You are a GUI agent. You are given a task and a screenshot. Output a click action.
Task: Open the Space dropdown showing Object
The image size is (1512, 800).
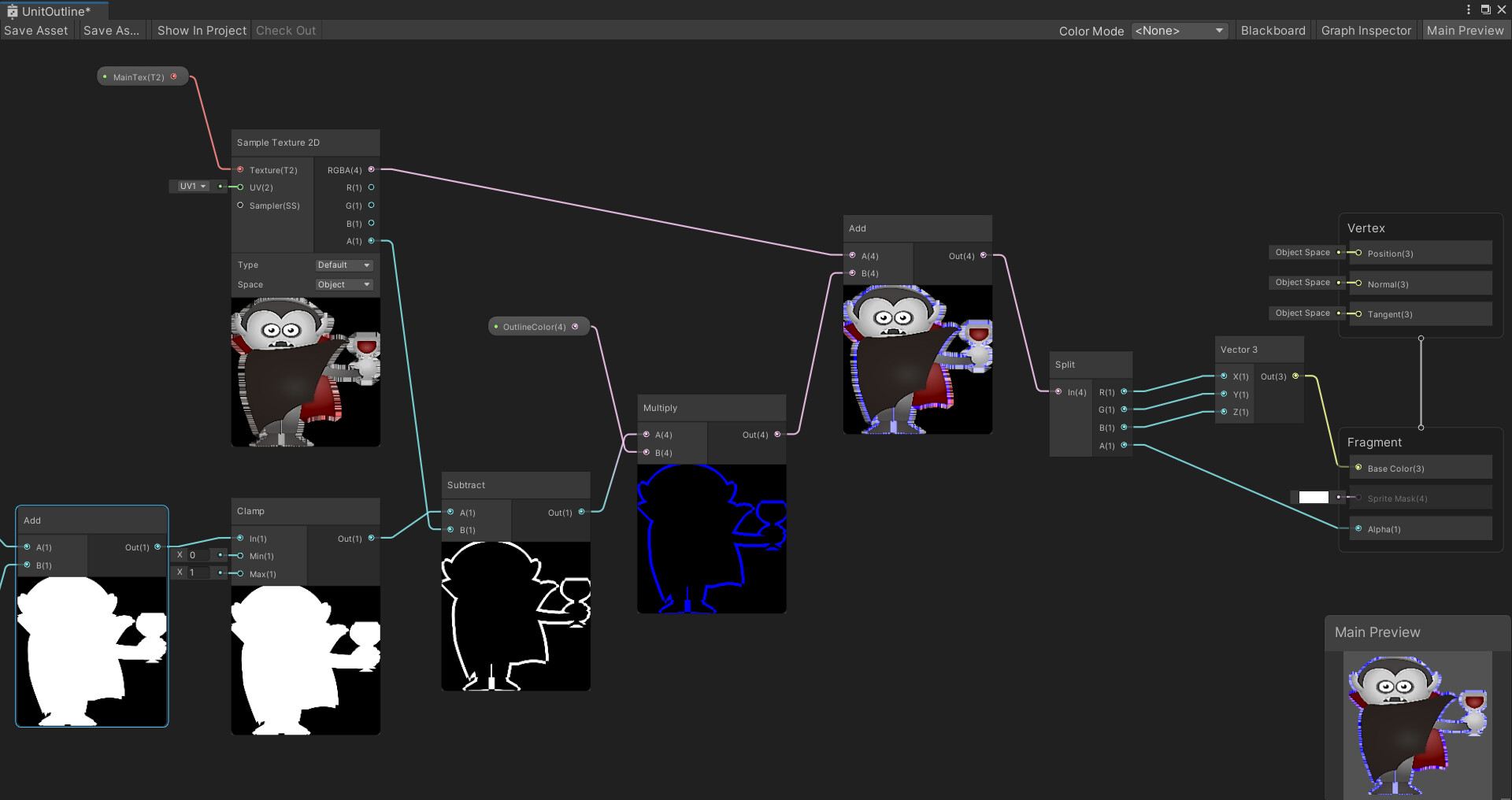coord(343,284)
